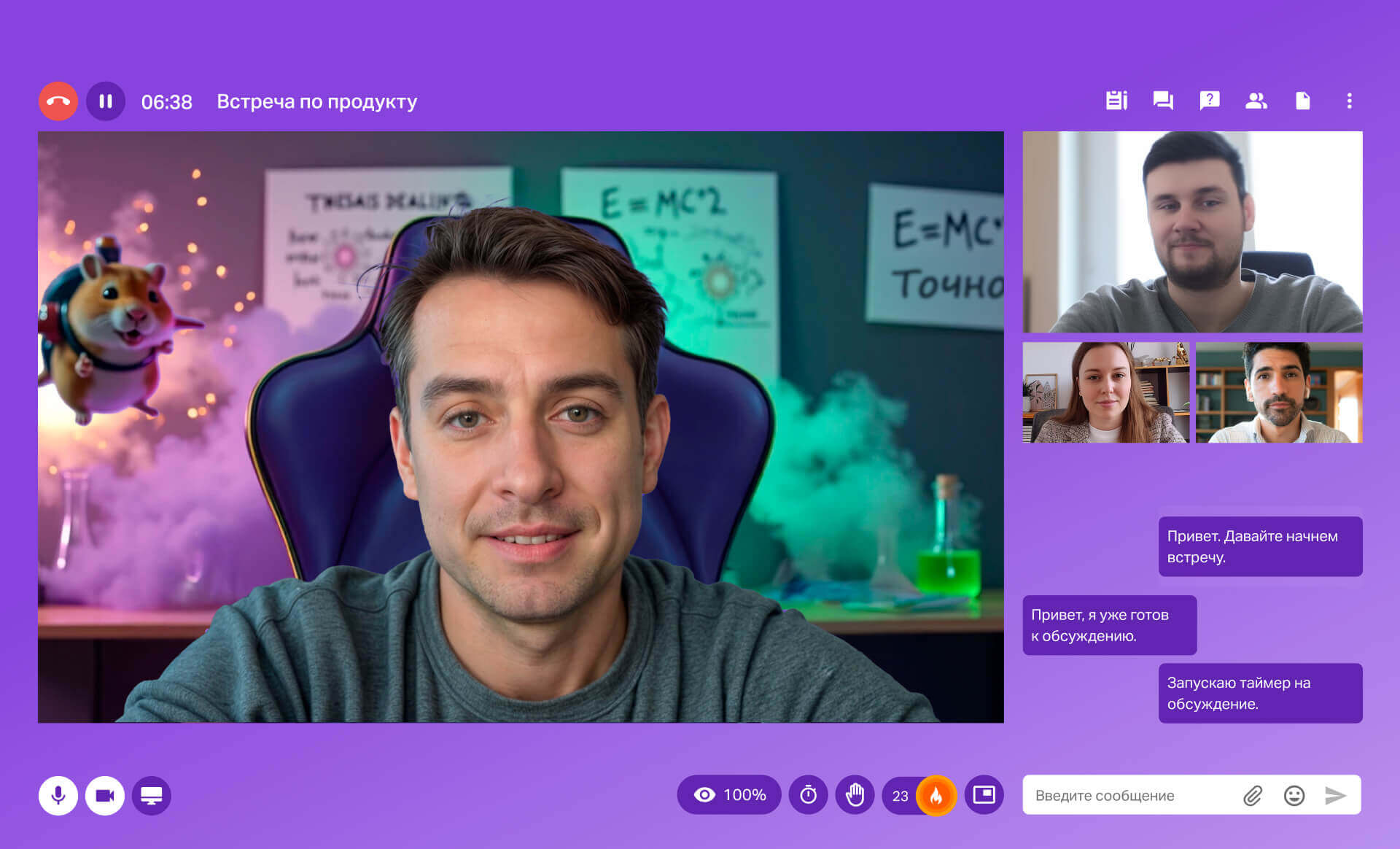Start screen sharing with monitor icon
The height and width of the screenshot is (849, 1400).
point(152,795)
